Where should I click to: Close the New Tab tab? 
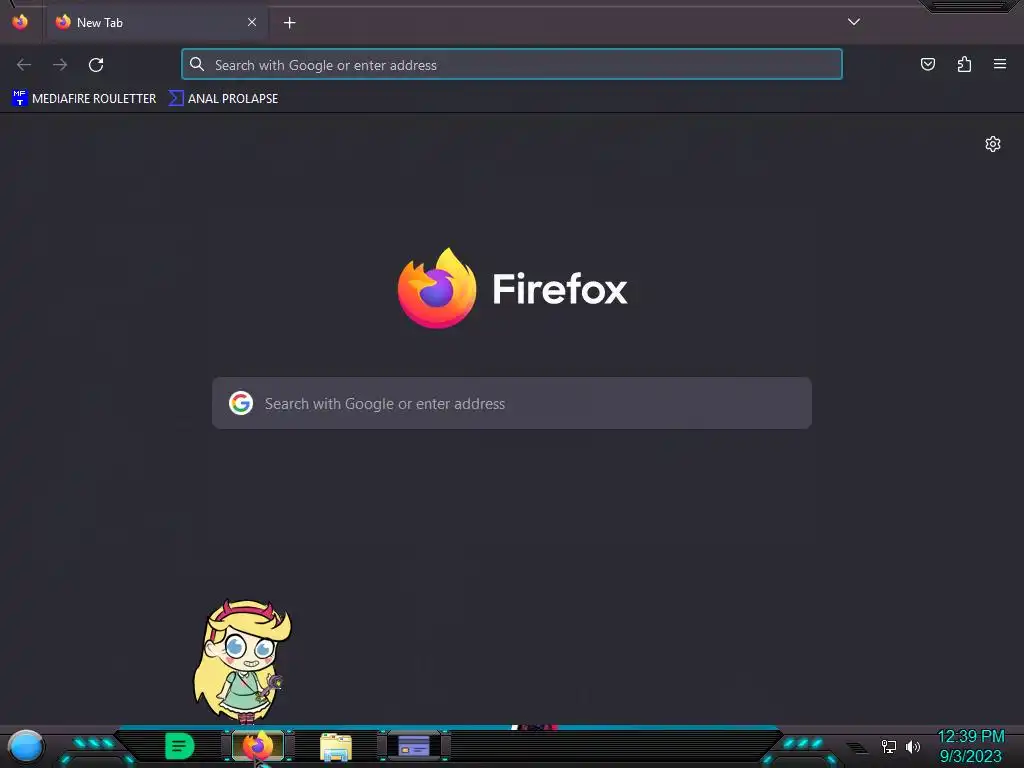[x=252, y=22]
